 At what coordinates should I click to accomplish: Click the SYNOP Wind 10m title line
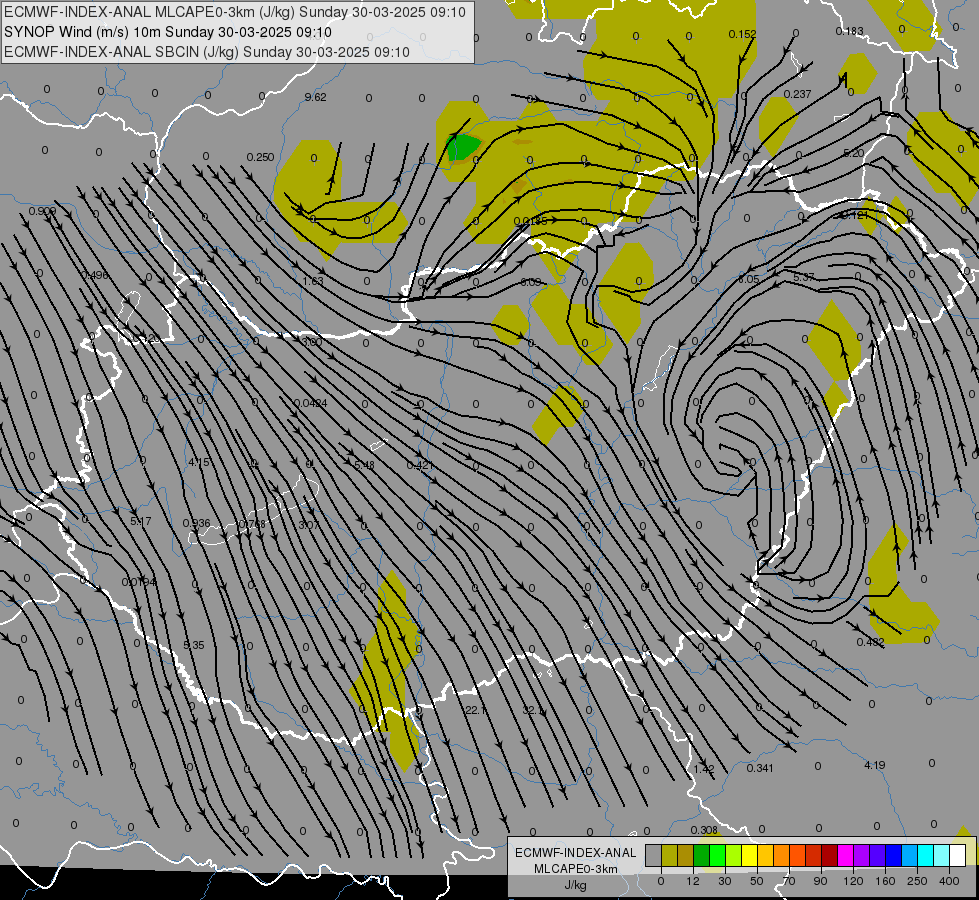coord(168,32)
